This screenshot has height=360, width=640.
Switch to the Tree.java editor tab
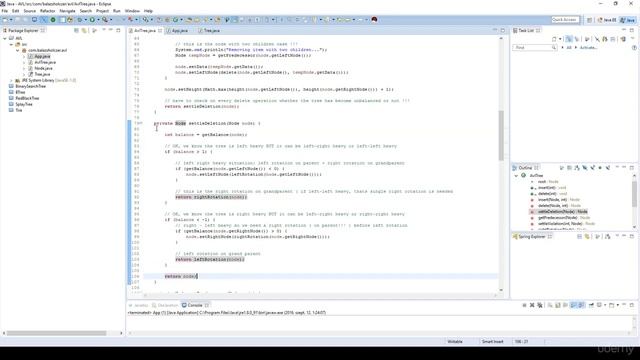(x=209, y=31)
